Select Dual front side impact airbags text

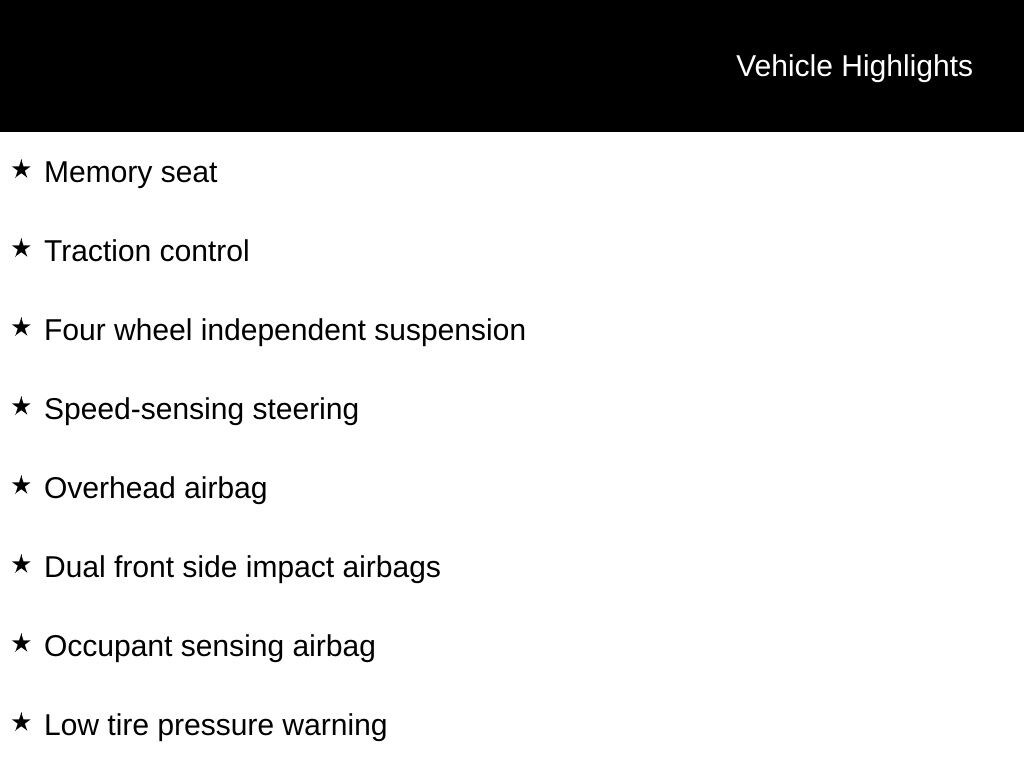pyautogui.click(x=242, y=568)
